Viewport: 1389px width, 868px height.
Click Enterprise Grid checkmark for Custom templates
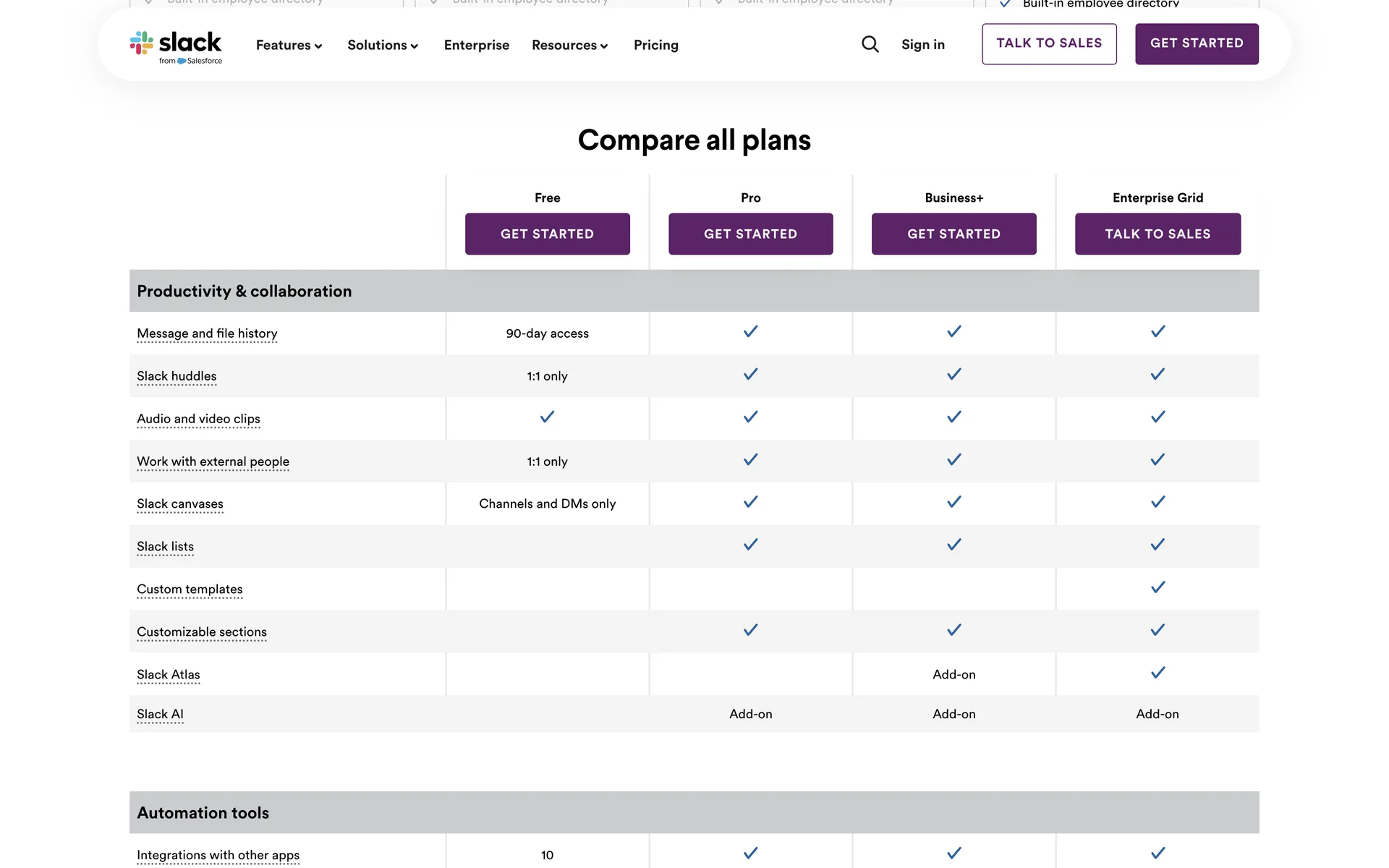1157,588
